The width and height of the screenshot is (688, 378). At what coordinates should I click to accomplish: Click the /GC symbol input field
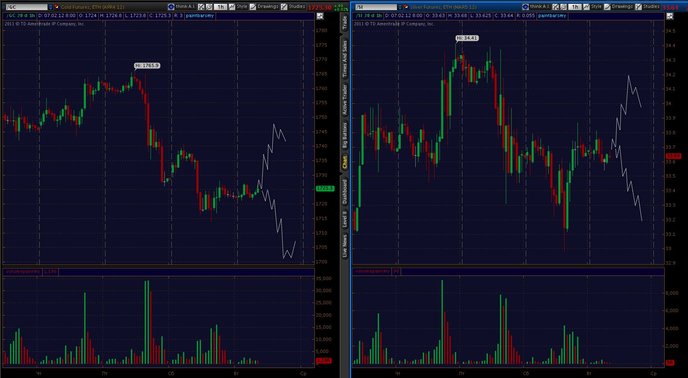pos(25,7)
